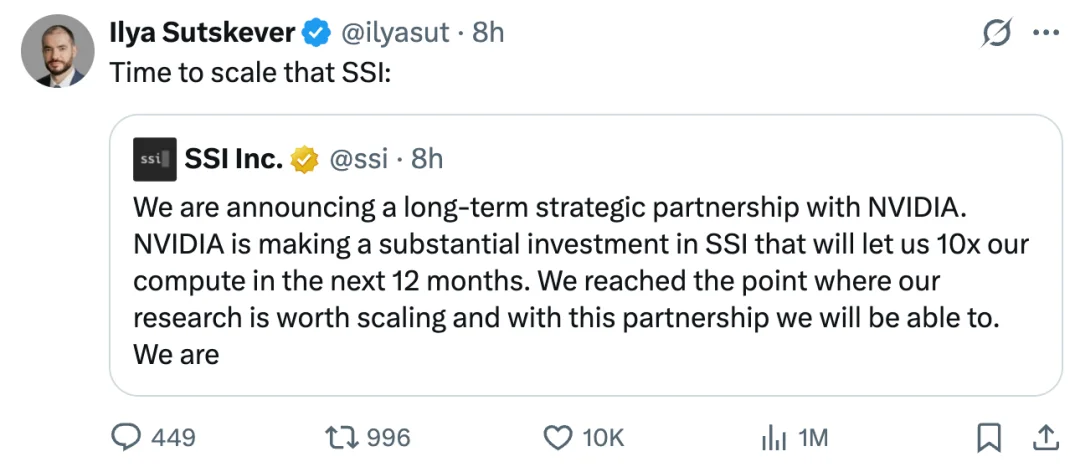Image resolution: width=1080 pixels, height=472 pixels.
Task: Click the gold verified badge beside SSI Inc.
Action: coord(304,160)
